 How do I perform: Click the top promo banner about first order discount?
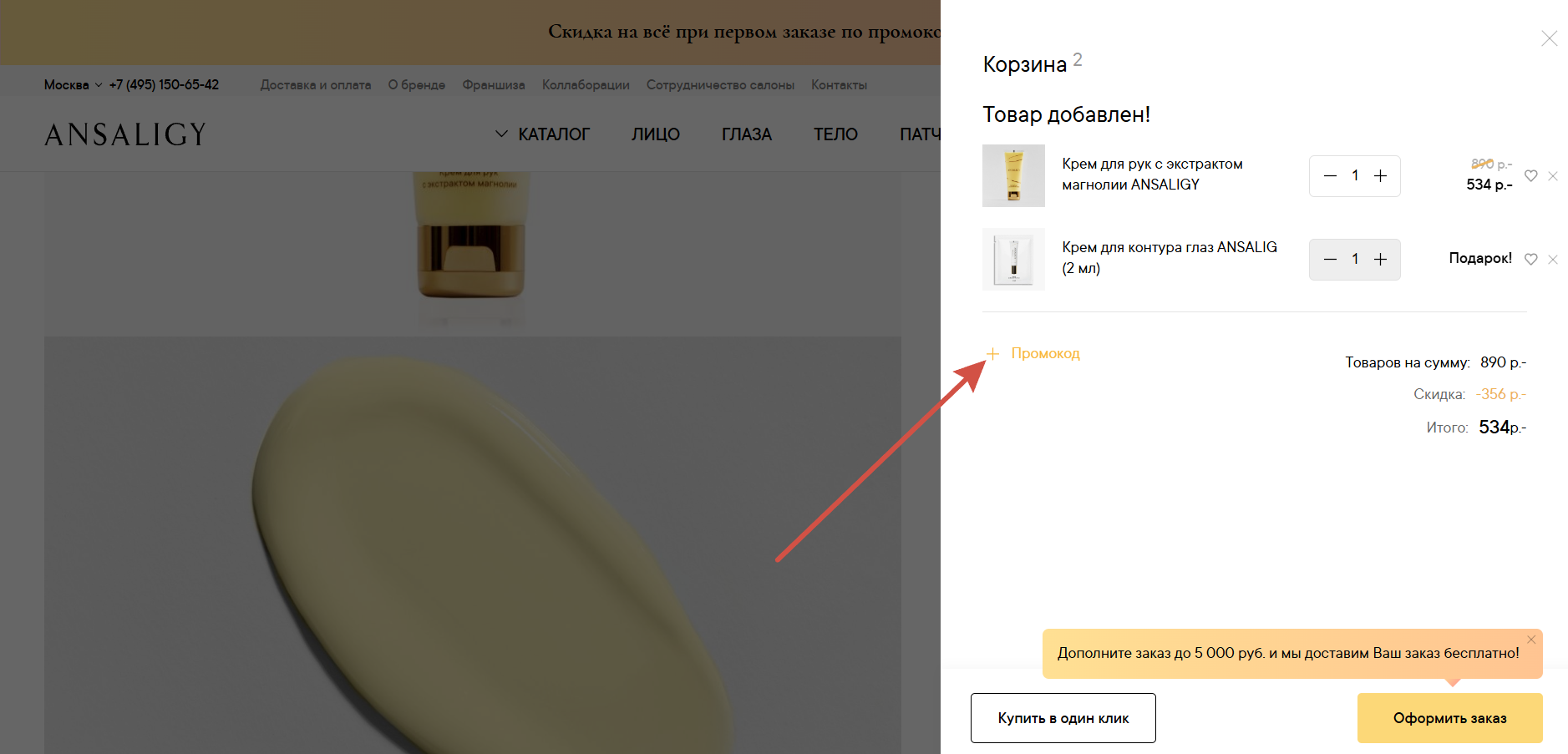click(470, 32)
